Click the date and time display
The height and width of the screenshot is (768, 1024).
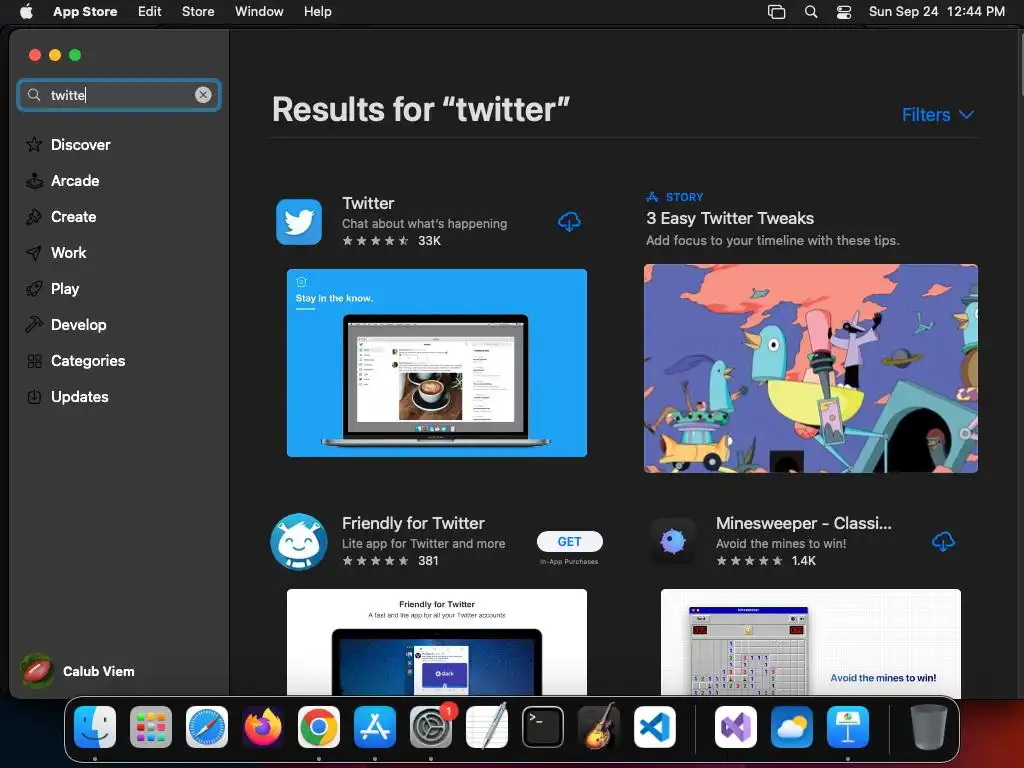tap(936, 11)
